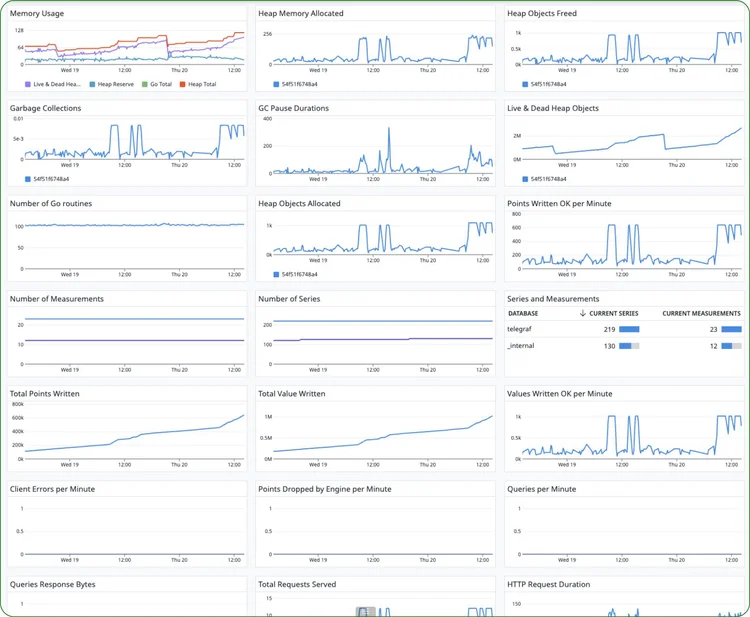
Task: Click _internal's current measurements bar
Action: [x=731, y=346]
